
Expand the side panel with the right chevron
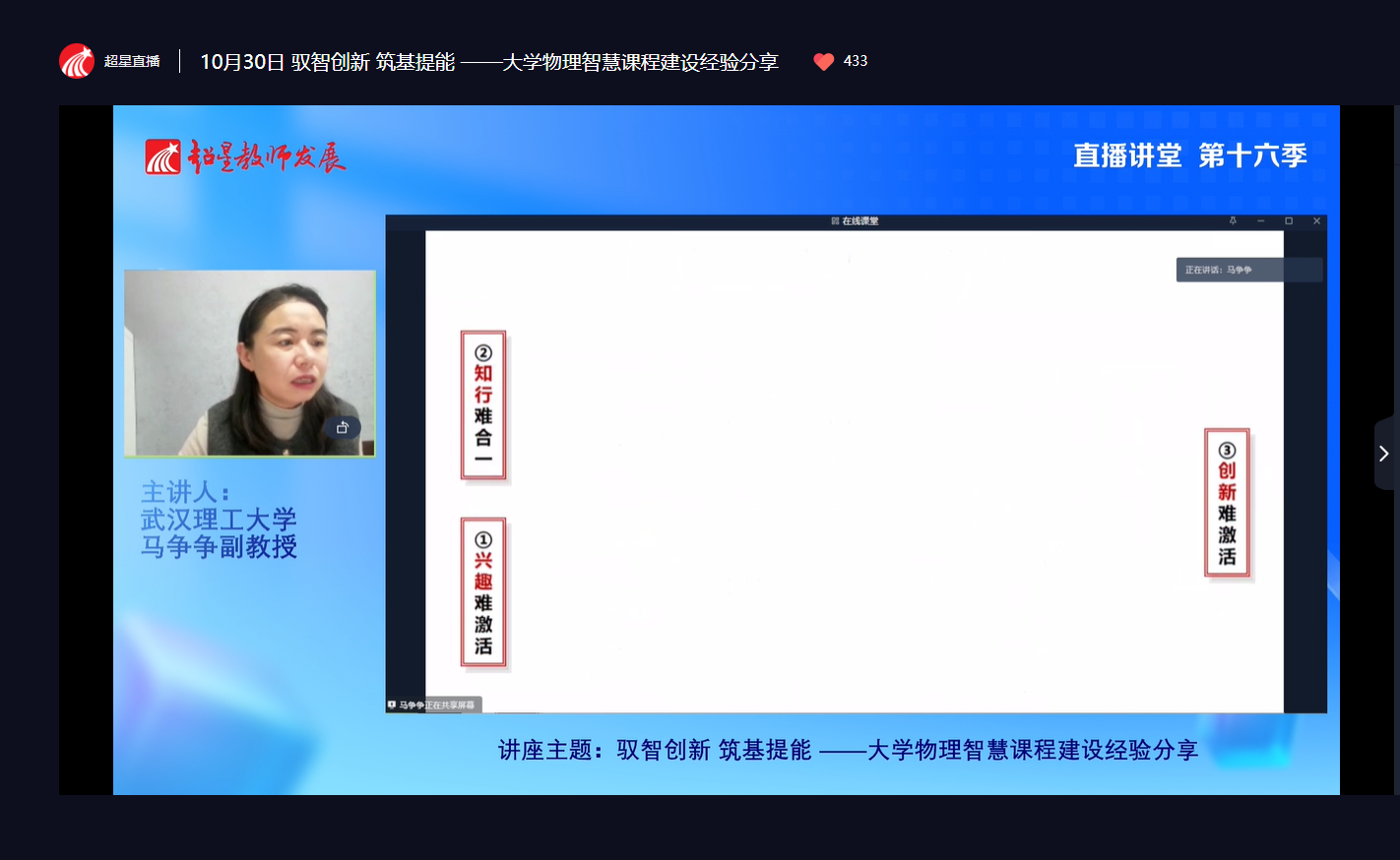pyautogui.click(x=1384, y=454)
